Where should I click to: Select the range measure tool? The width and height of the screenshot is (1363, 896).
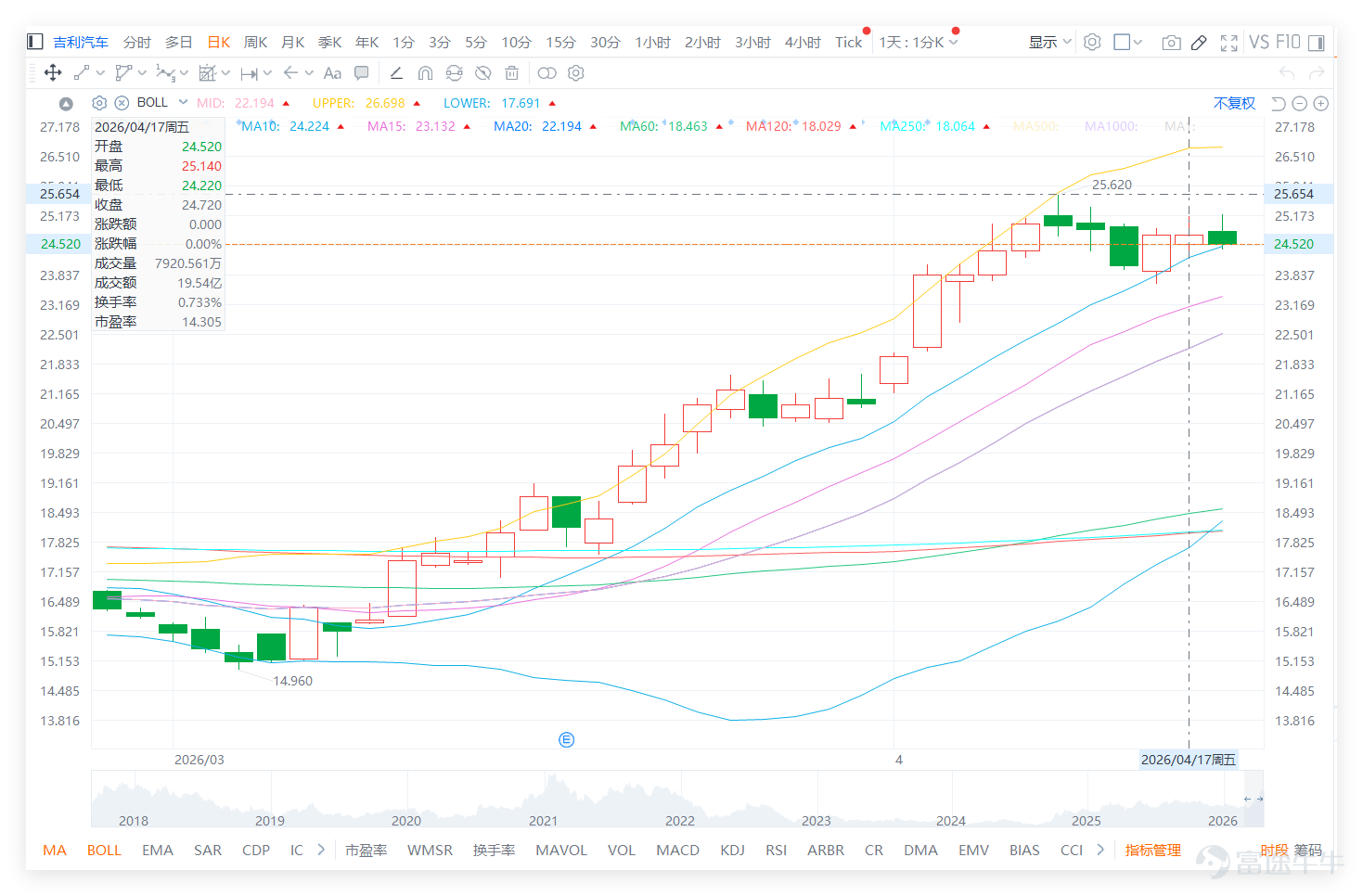249,73
